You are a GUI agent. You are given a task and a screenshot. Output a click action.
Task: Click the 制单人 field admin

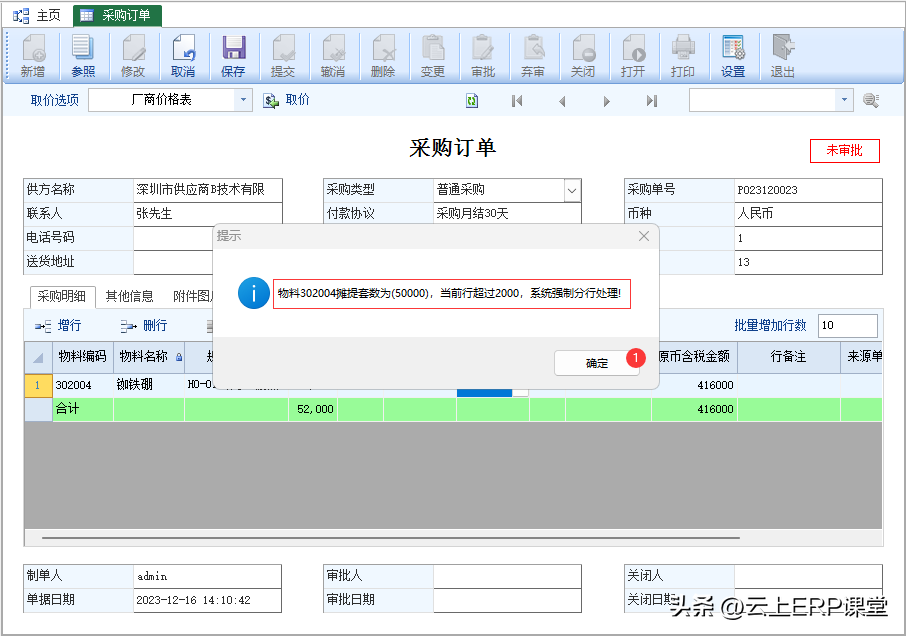pos(207,577)
